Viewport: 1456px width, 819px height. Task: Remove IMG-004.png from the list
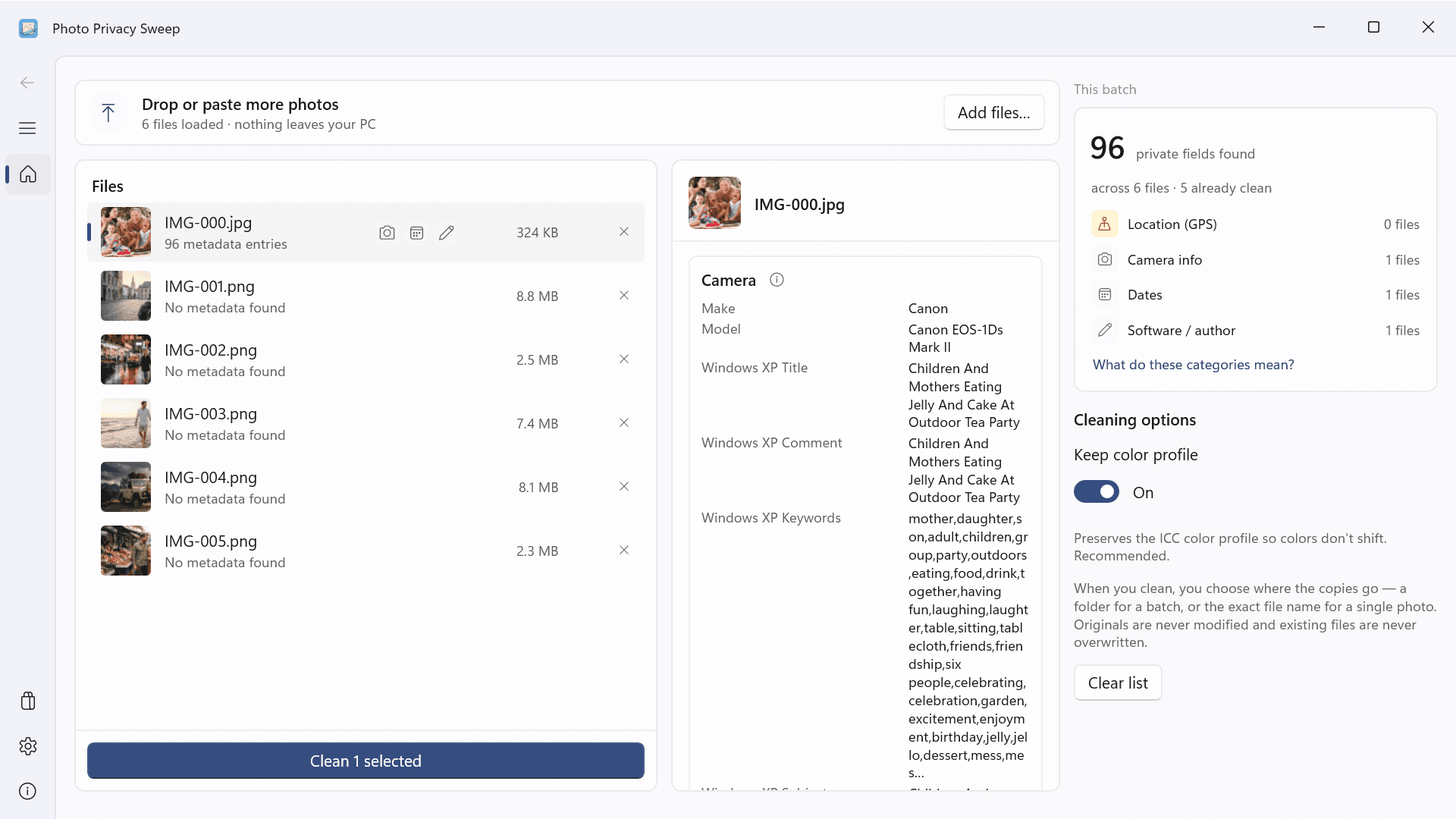(x=623, y=487)
